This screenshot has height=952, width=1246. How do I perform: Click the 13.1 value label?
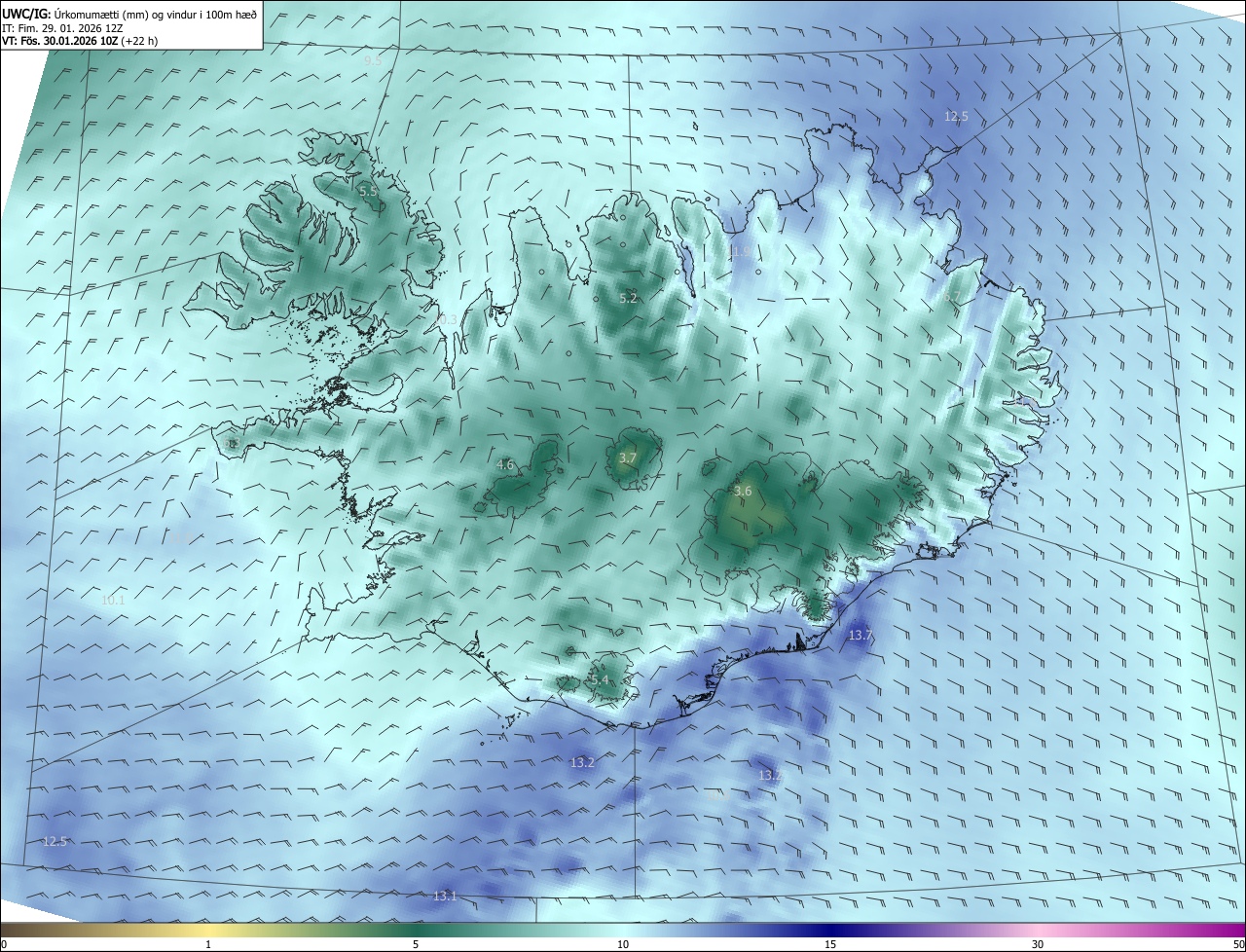click(x=445, y=896)
